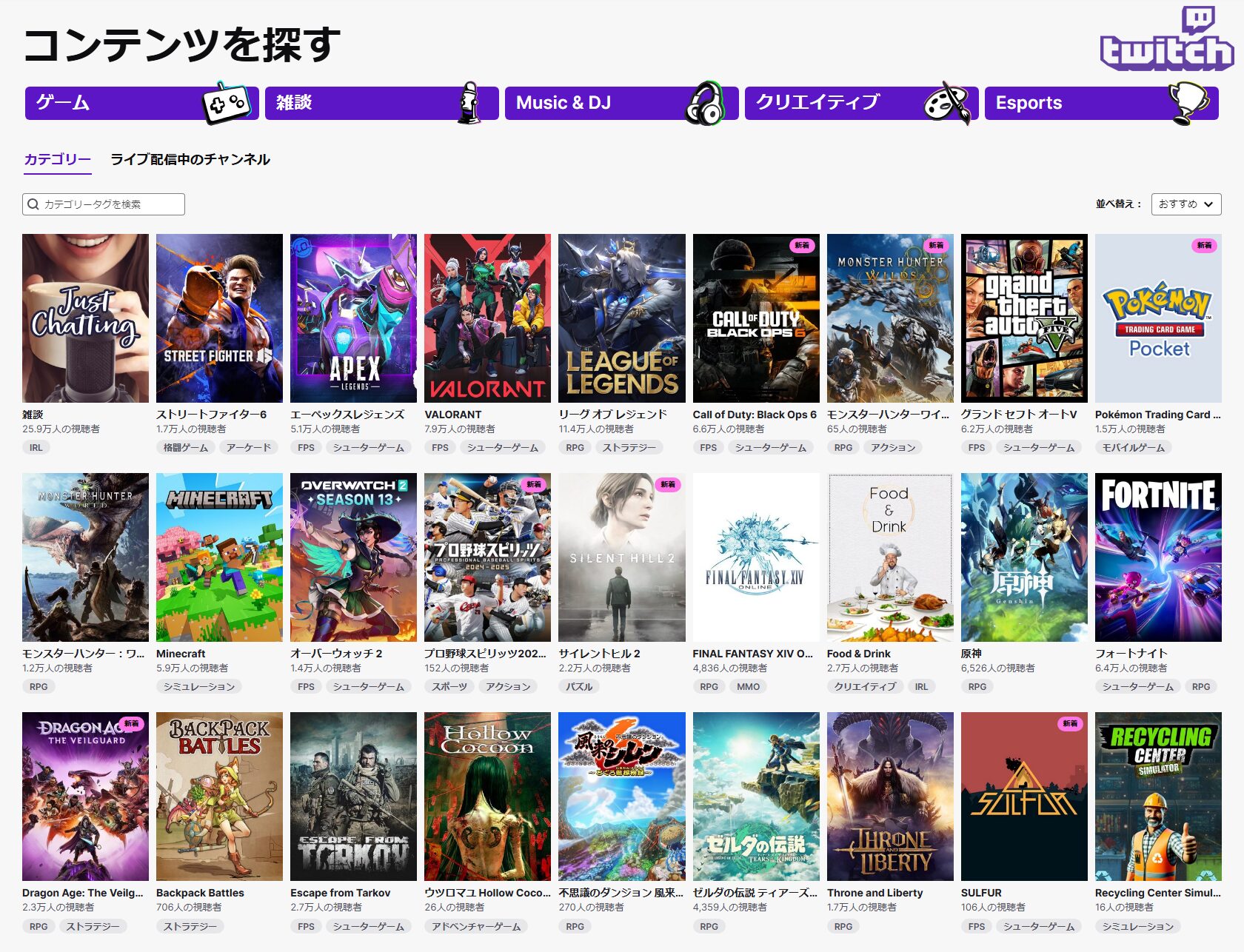Click the 新着 badge on Call of Duty cover

coord(802,245)
